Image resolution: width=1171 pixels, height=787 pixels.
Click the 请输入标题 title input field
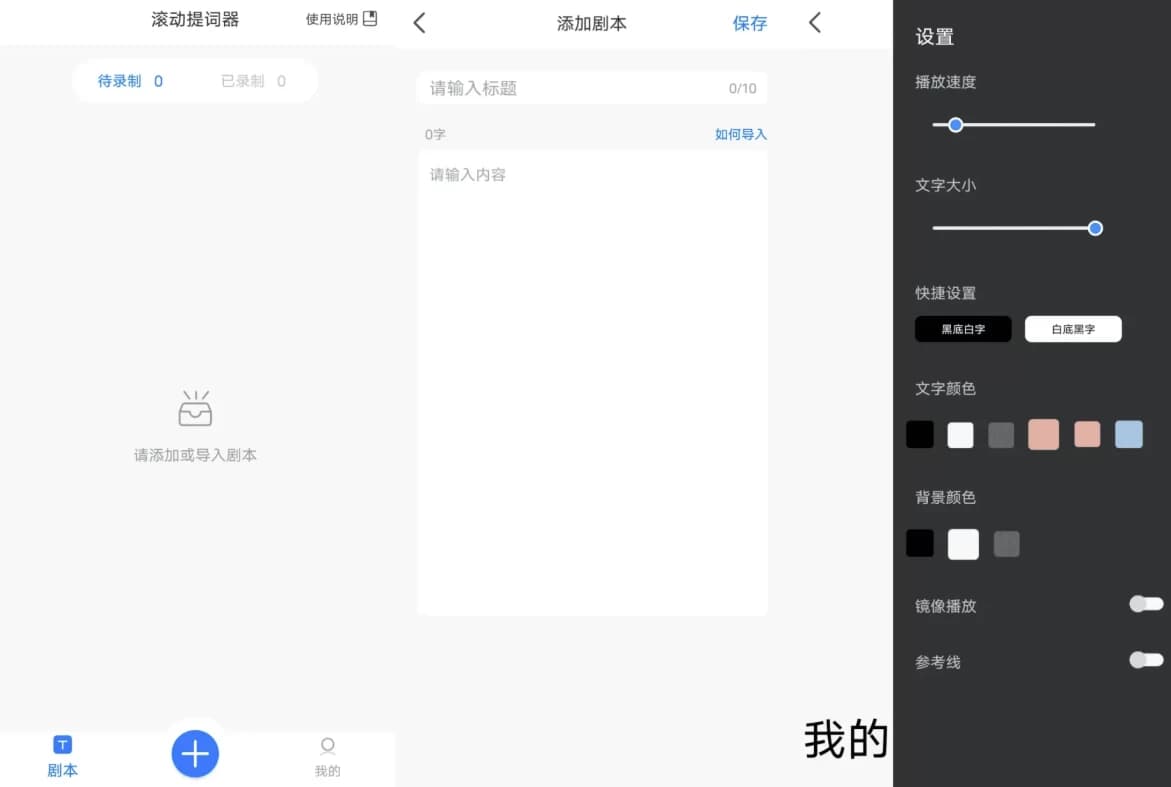(x=591, y=88)
